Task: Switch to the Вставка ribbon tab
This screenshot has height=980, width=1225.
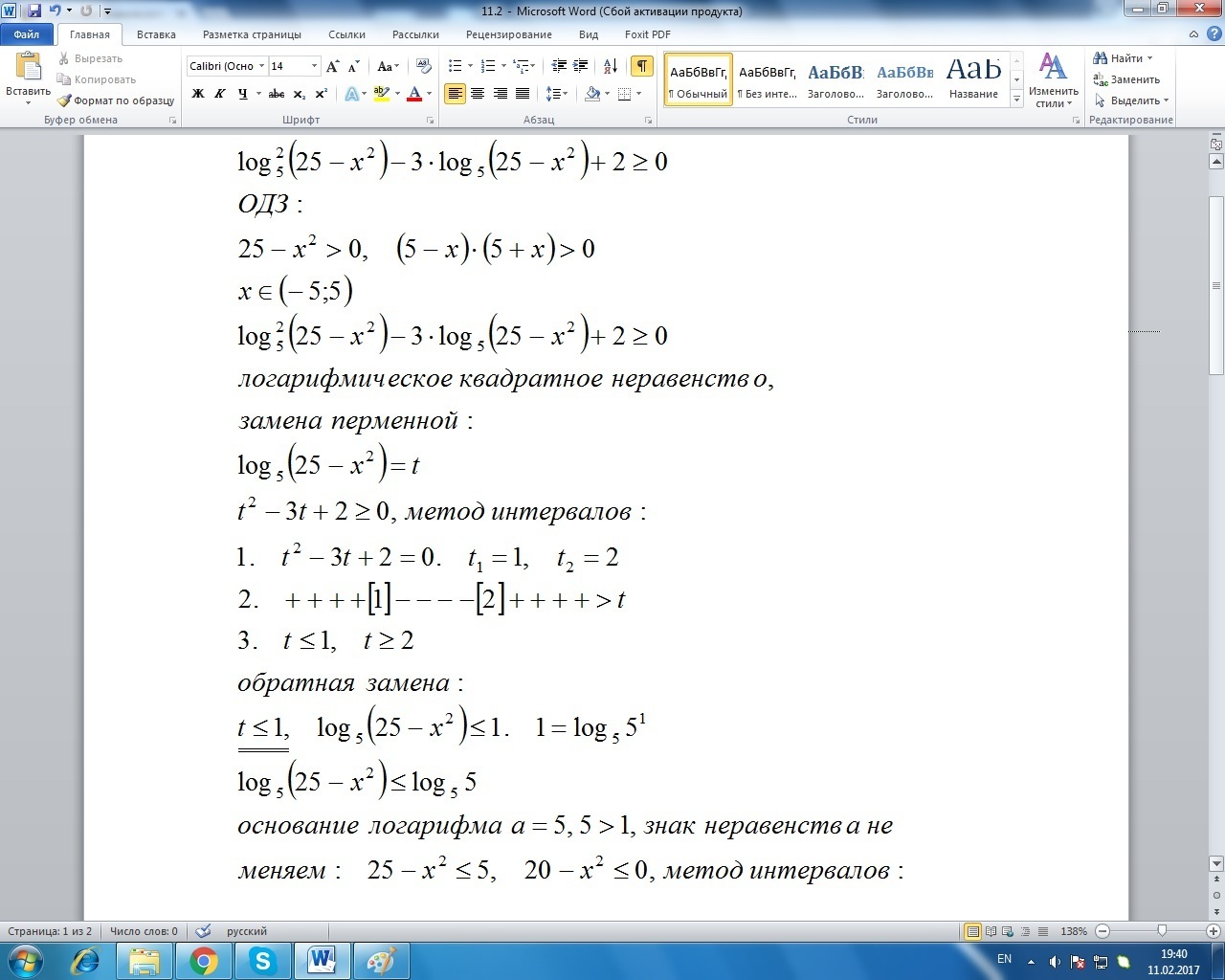Action: click(156, 34)
